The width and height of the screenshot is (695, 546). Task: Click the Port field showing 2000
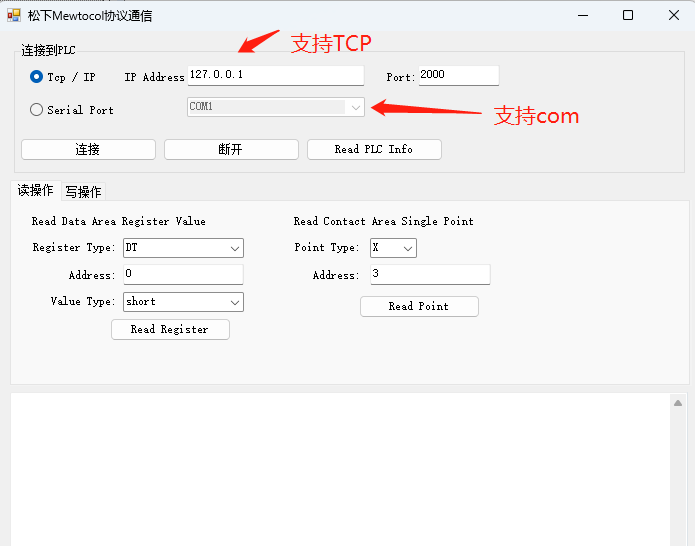click(x=459, y=75)
